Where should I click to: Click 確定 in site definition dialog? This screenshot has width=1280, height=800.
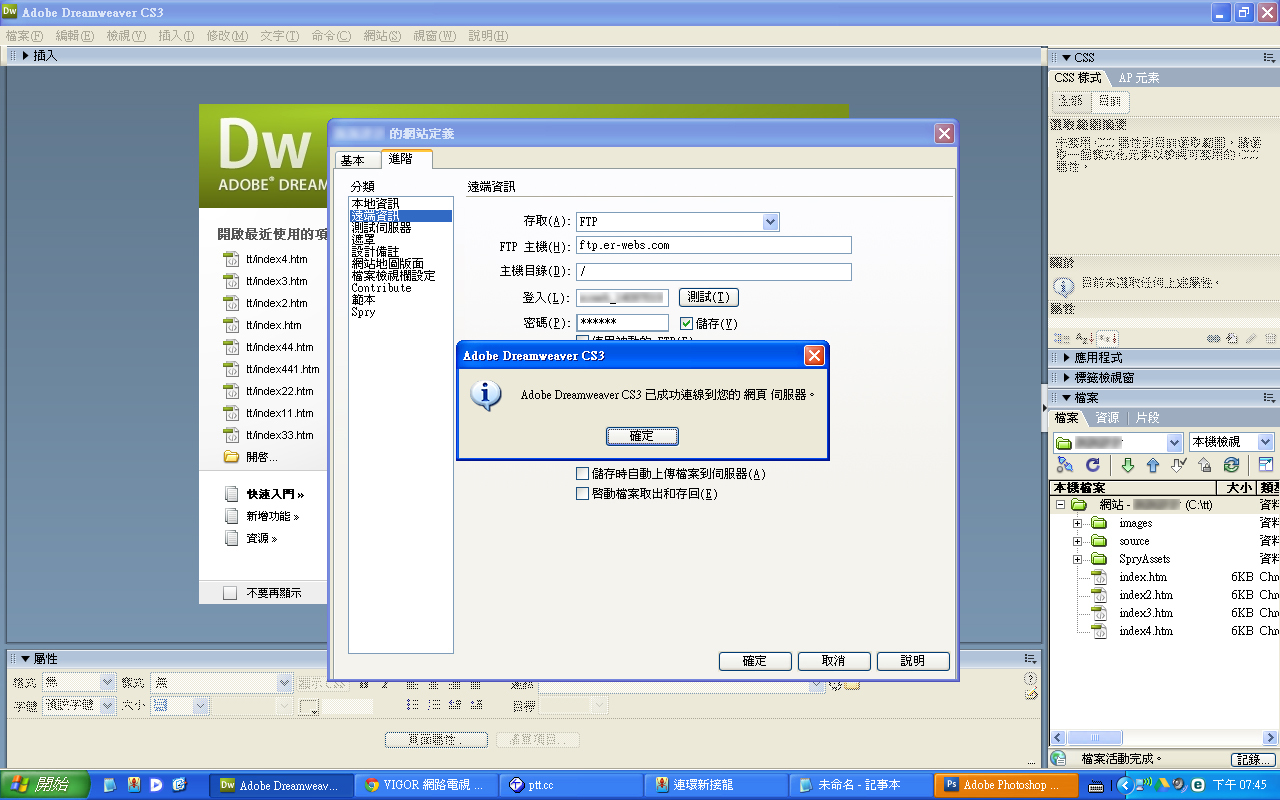tap(755, 661)
